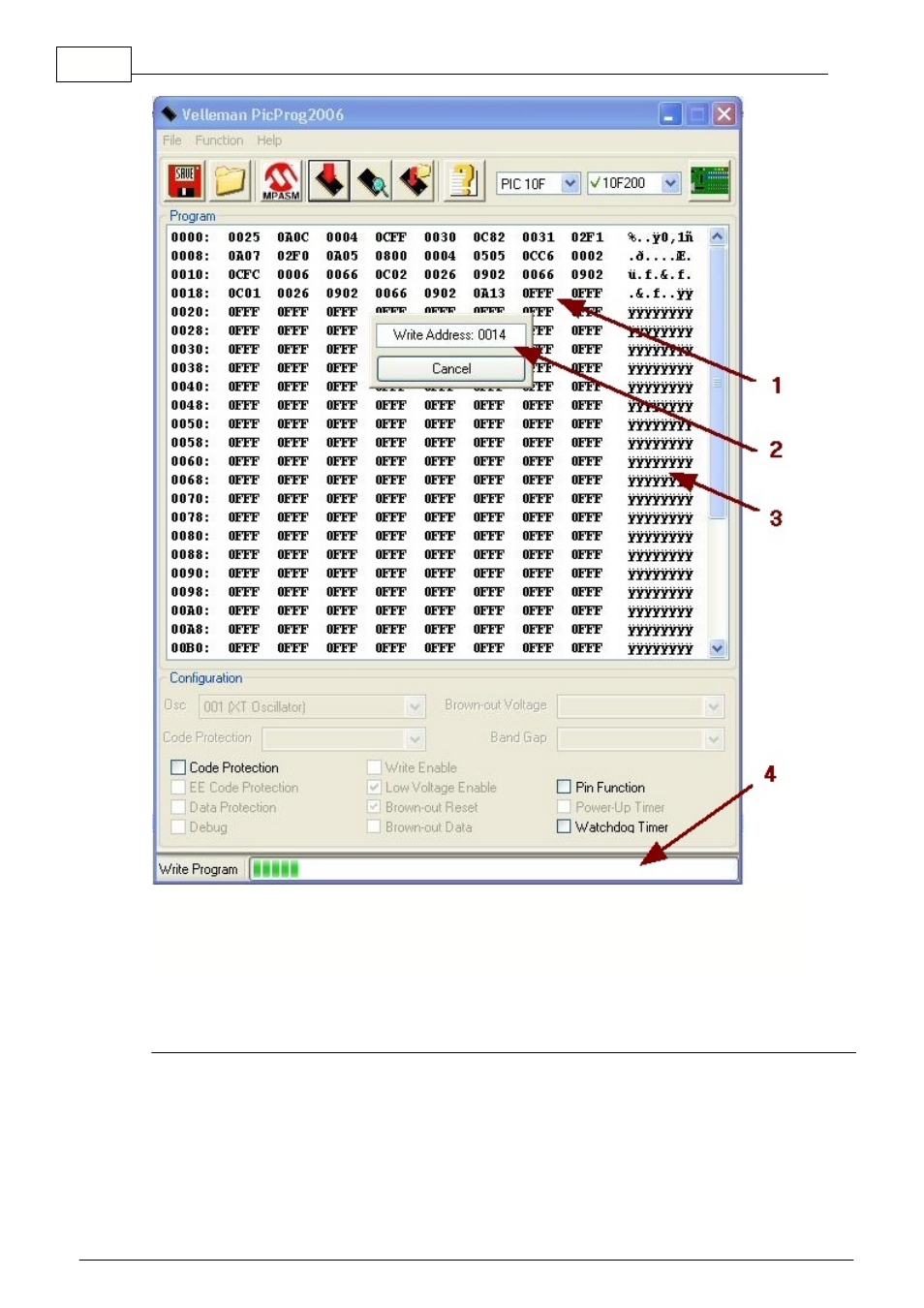Click the green circuit board icon
924x1308 pixels.
coord(710,181)
